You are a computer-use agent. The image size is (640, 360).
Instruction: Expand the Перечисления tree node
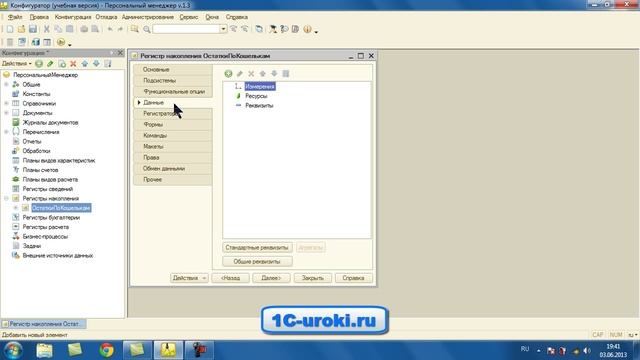coord(6,132)
